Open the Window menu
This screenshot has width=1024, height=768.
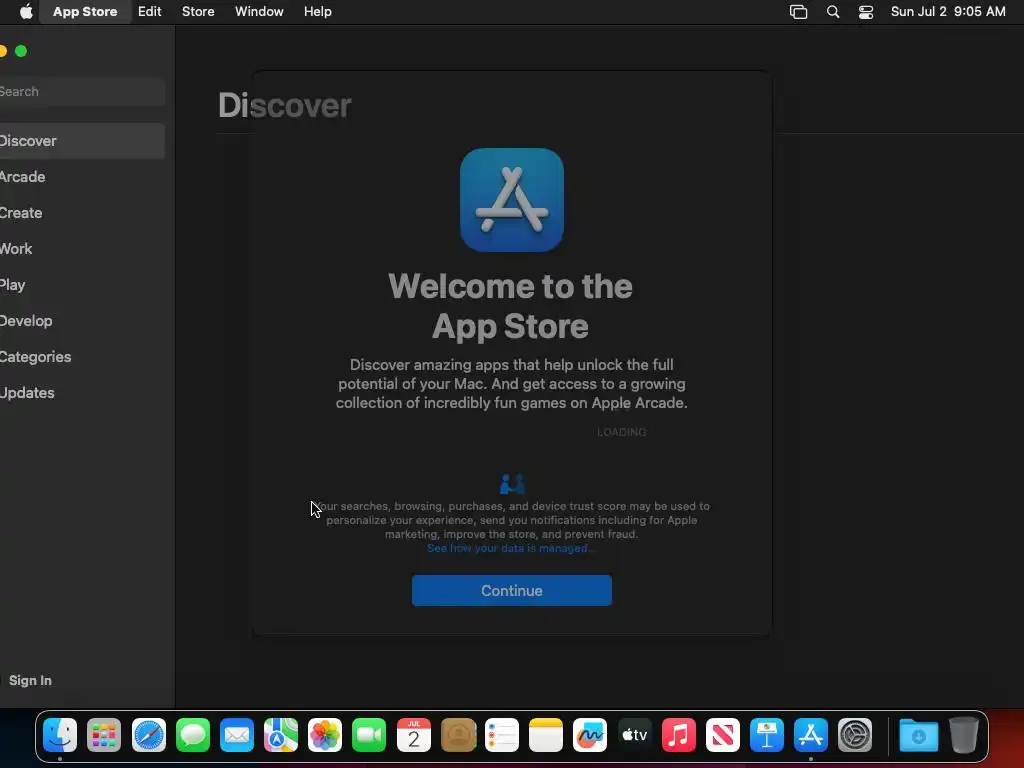[259, 12]
